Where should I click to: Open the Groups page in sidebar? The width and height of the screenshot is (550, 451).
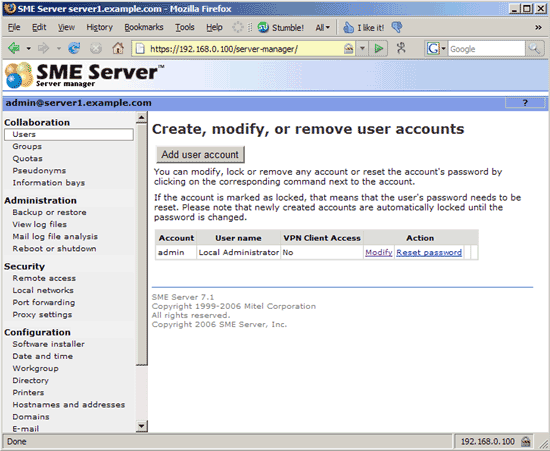click(x=27, y=147)
